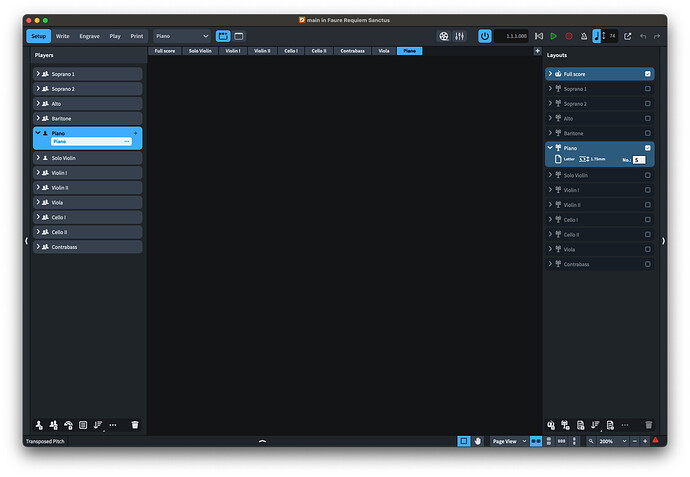Delete the selected player with trash icon
The height and width of the screenshot is (477, 690).
(135, 425)
